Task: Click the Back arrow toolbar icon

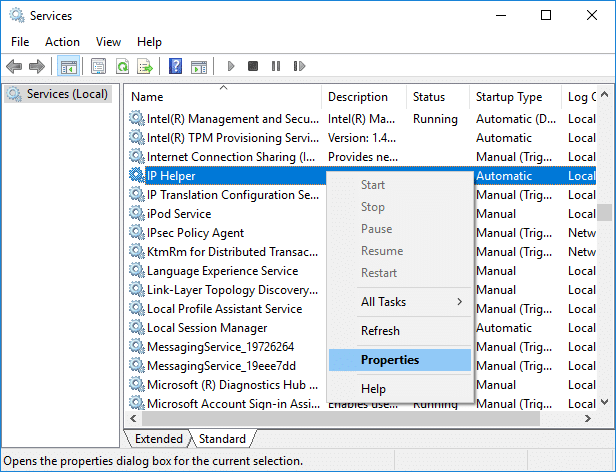Action: click(14, 66)
